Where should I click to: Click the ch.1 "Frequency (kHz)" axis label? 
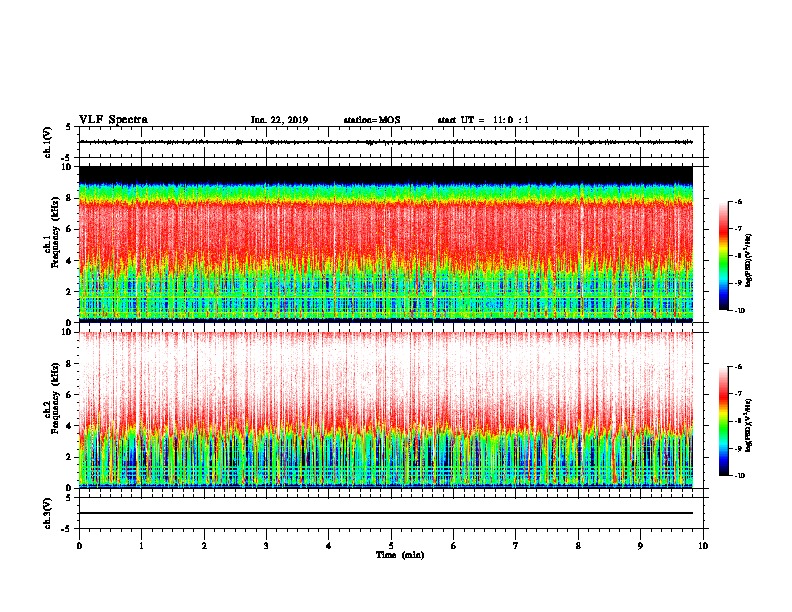click(x=54, y=233)
